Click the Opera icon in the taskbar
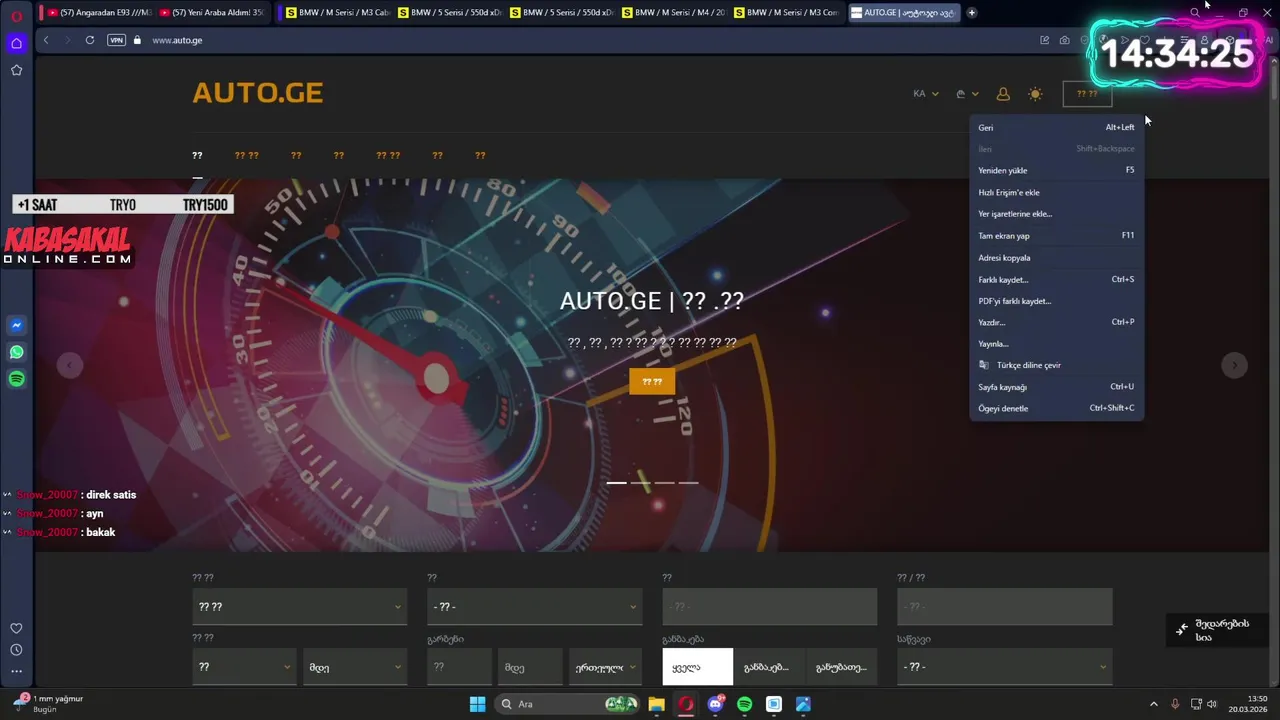 tap(686, 704)
